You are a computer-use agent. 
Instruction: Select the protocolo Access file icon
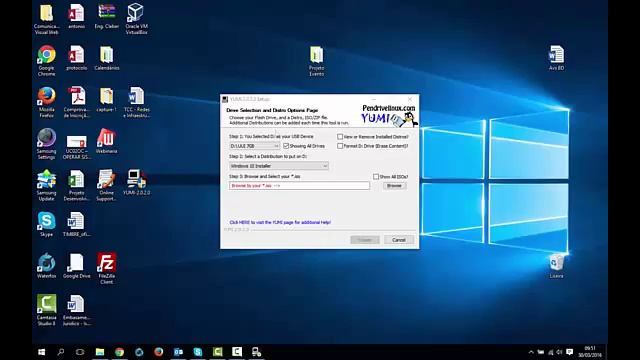tap(76, 58)
